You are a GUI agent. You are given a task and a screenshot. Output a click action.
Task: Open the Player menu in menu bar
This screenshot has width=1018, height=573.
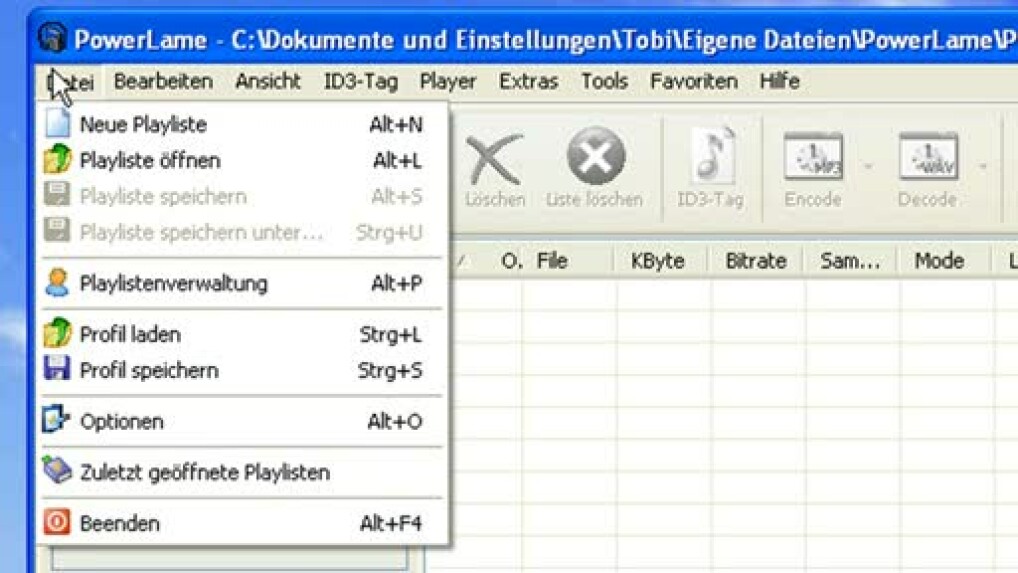447,82
